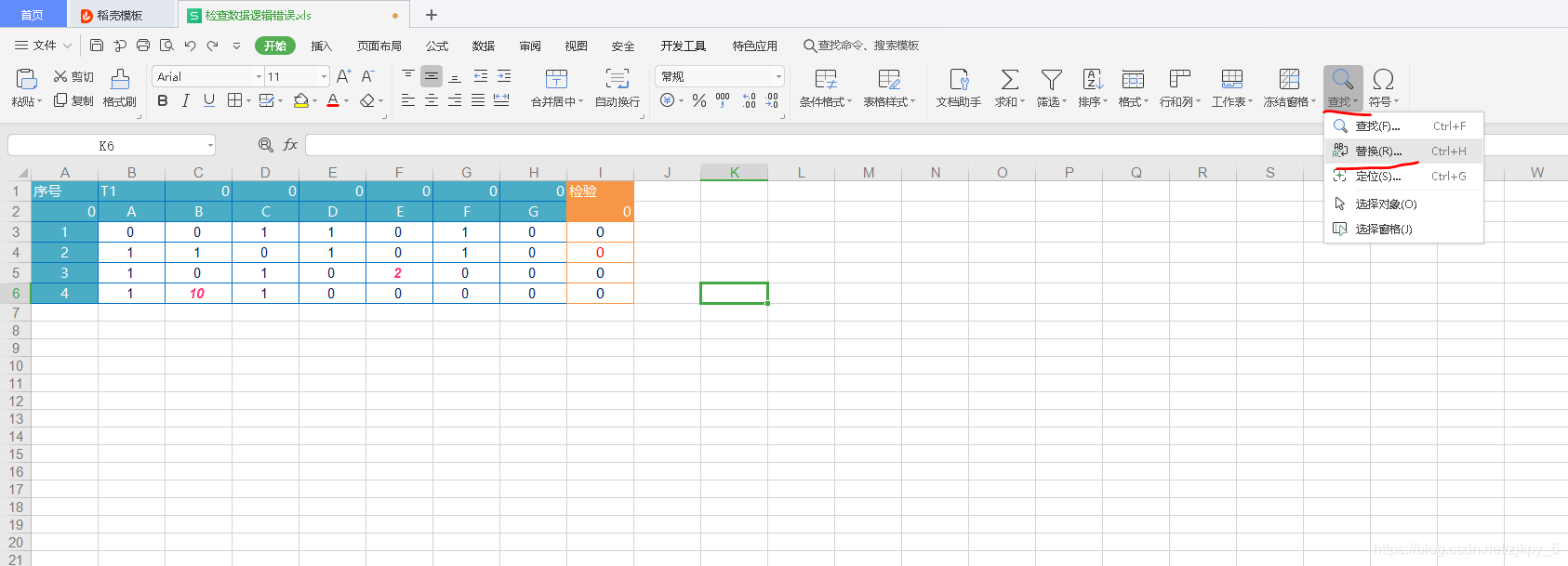
Task: Increase font size with the A+ icon
Action: click(x=344, y=76)
